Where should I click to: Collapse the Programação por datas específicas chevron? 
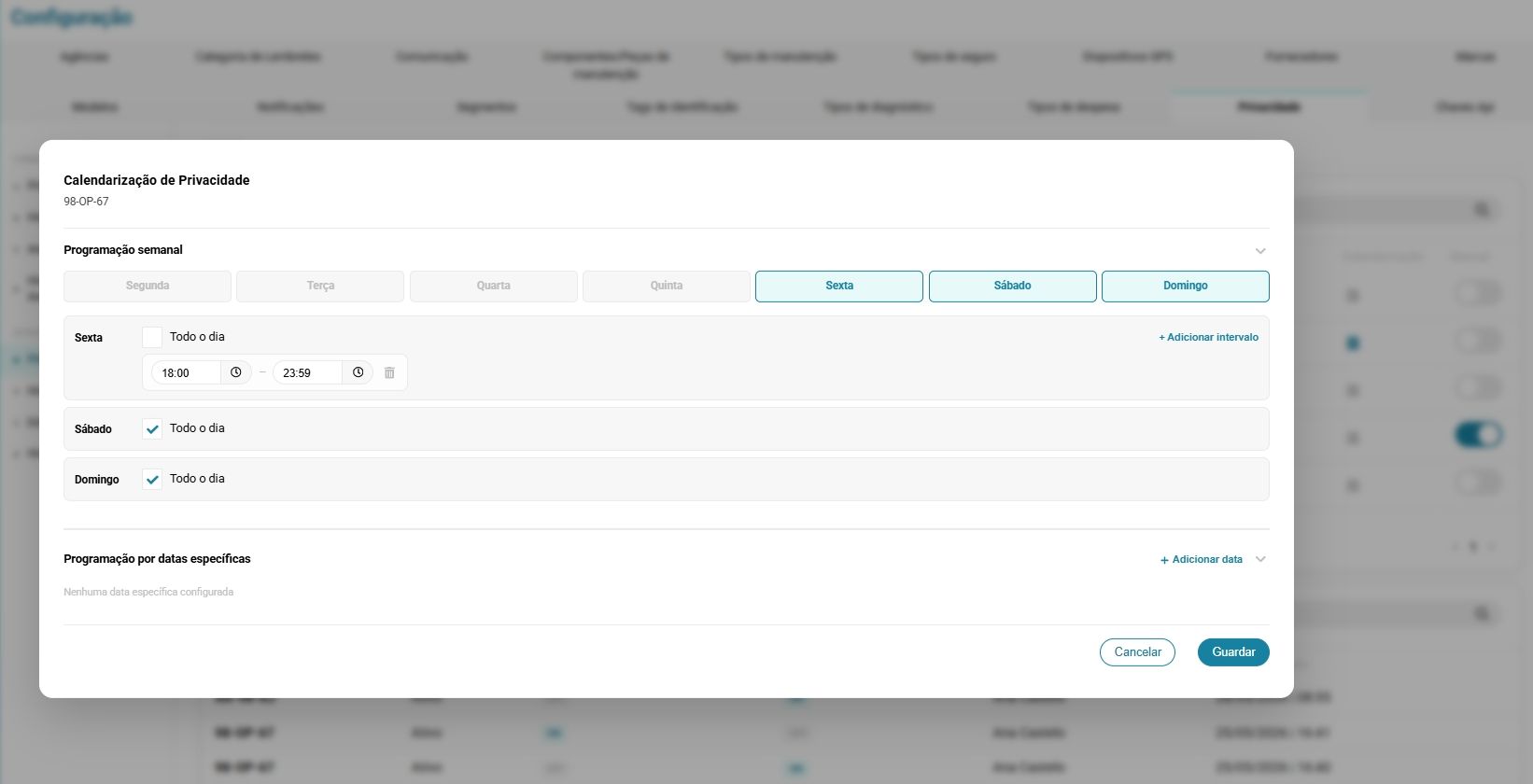click(1260, 559)
